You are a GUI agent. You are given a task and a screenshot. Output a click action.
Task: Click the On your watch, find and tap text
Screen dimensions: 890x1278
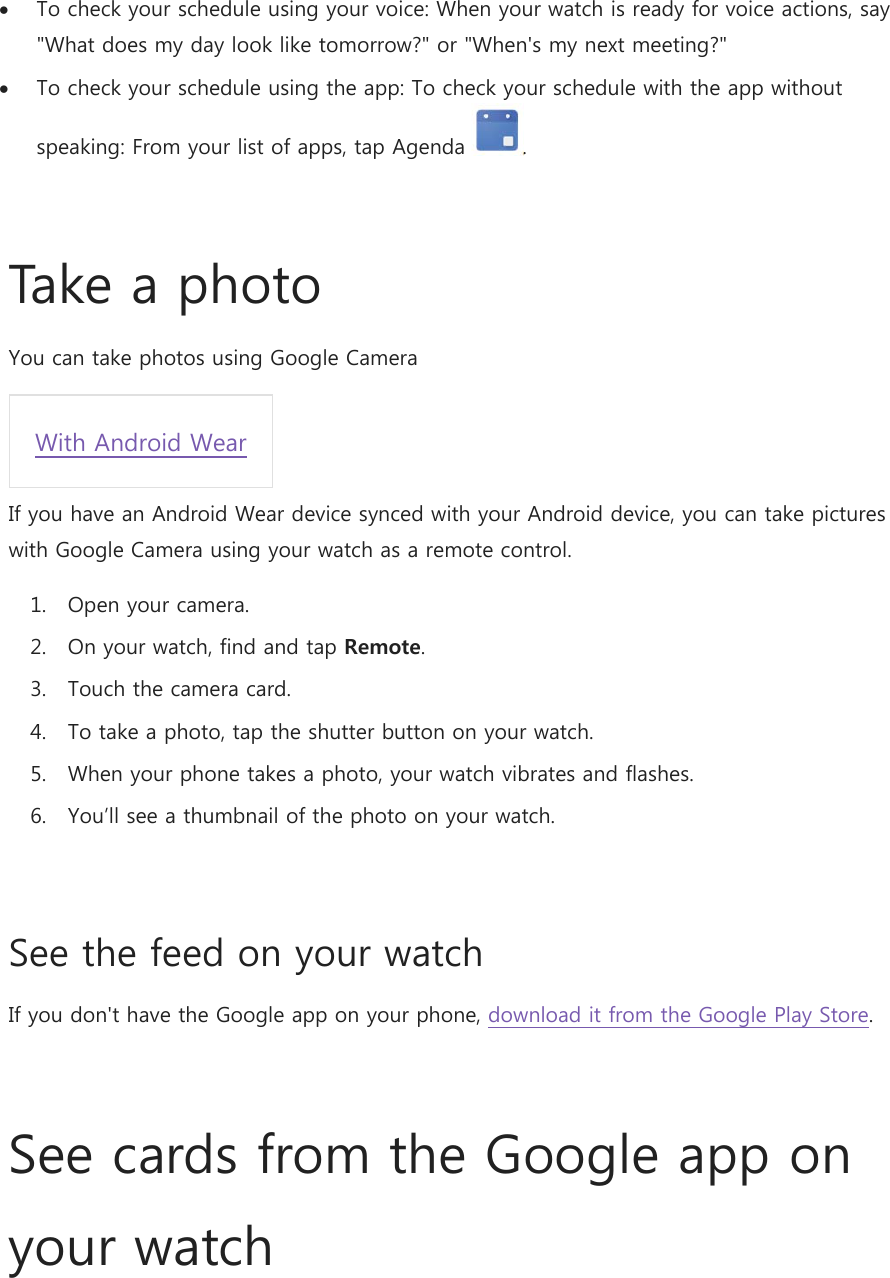(203, 647)
